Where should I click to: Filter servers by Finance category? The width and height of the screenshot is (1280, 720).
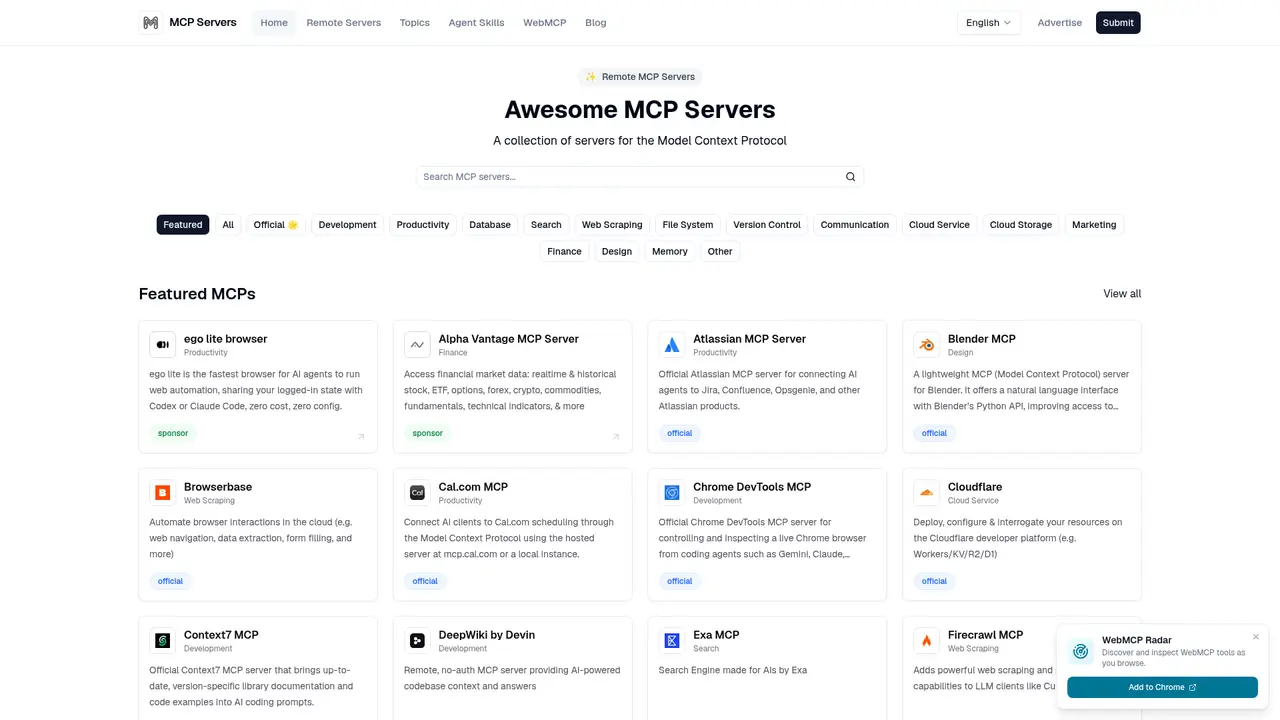click(x=564, y=252)
